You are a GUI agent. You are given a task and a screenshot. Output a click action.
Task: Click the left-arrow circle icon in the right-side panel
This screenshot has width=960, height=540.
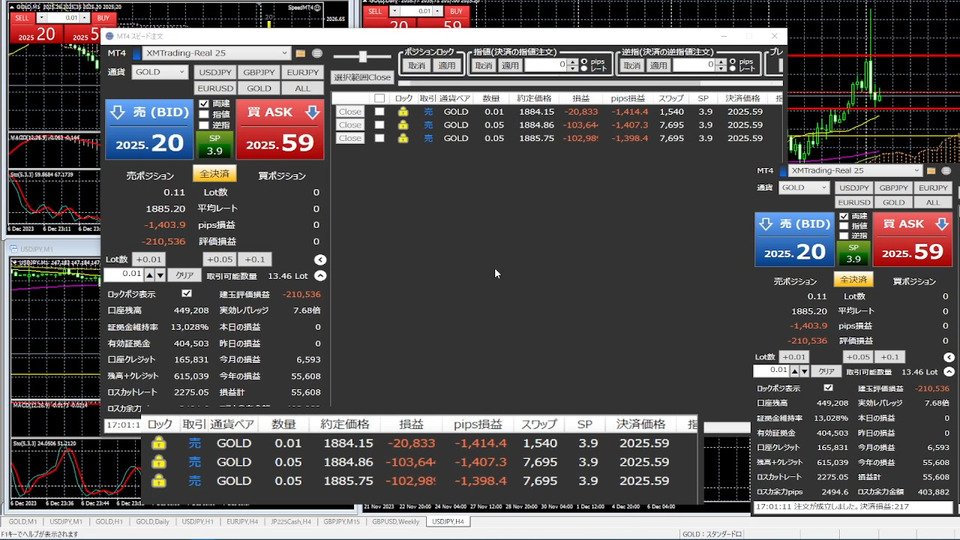pos(949,357)
